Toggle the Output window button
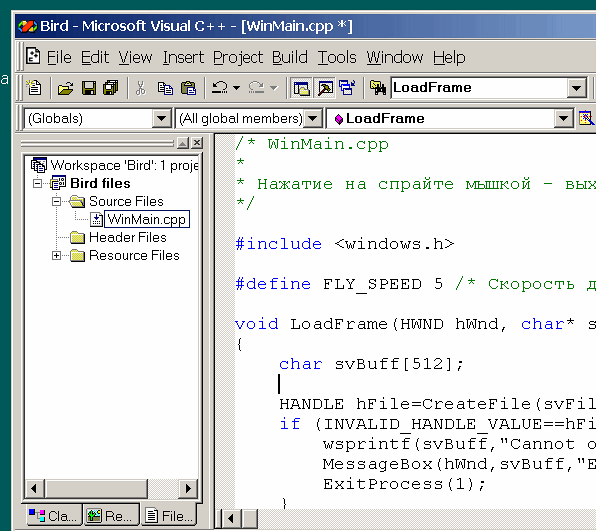The height and width of the screenshot is (531, 596). click(x=325, y=88)
